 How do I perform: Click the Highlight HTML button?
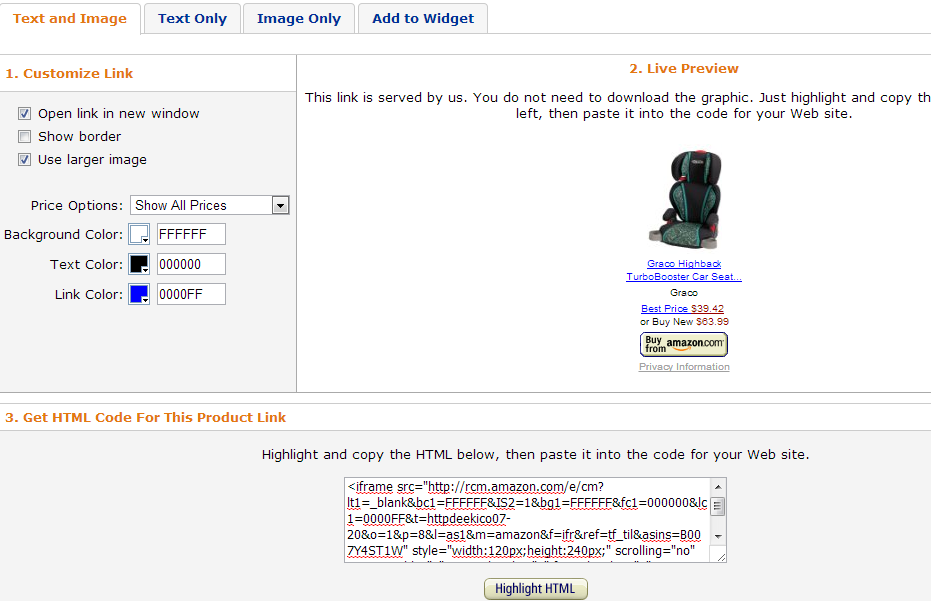536,589
